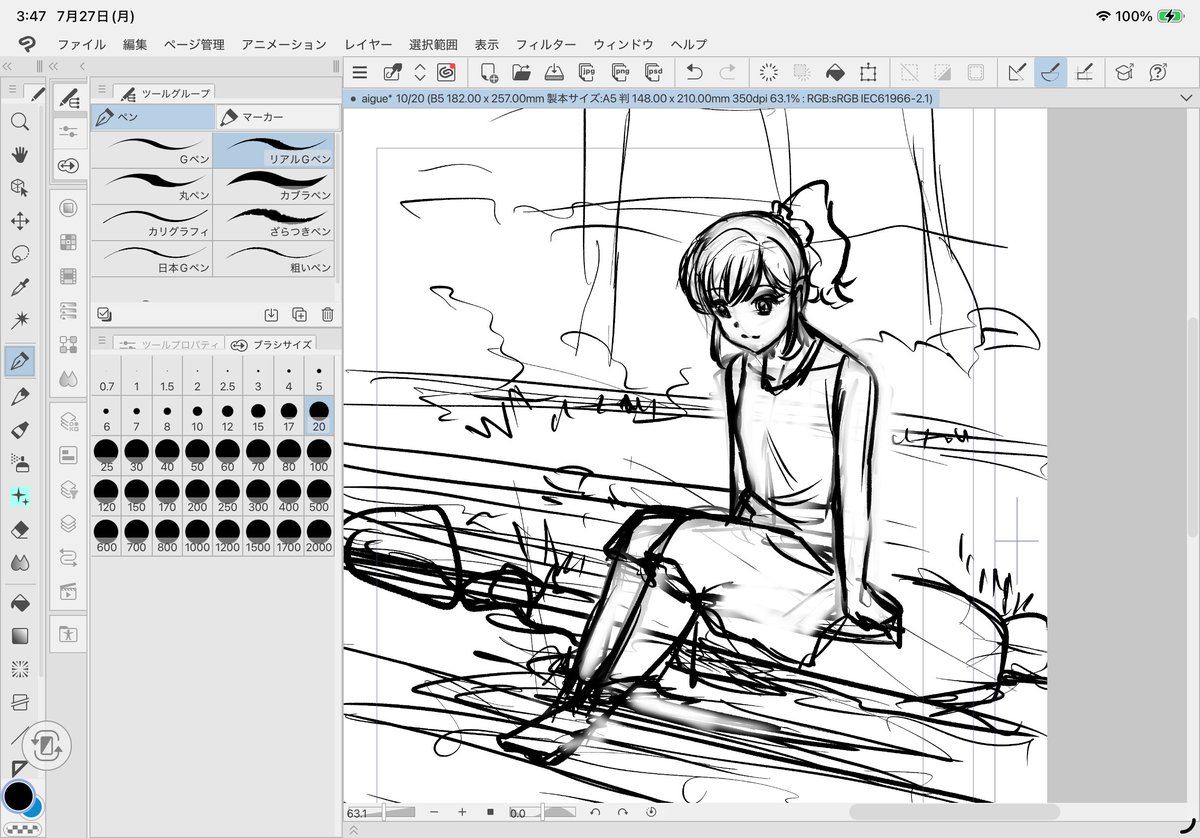This screenshot has width=1200, height=838.
Task: Click the horizontal canvas scrollbar
Action: pyautogui.click(x=953, y=812)
